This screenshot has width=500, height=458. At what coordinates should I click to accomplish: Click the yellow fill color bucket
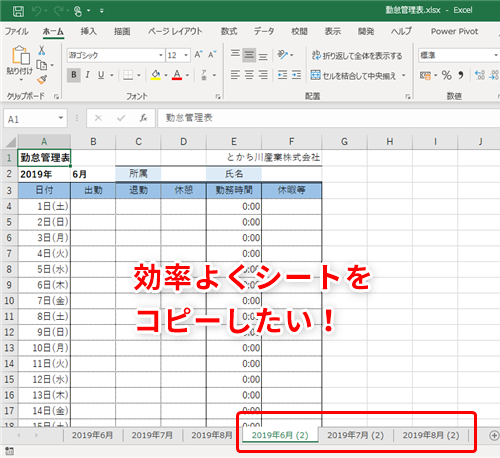point(155,75)
